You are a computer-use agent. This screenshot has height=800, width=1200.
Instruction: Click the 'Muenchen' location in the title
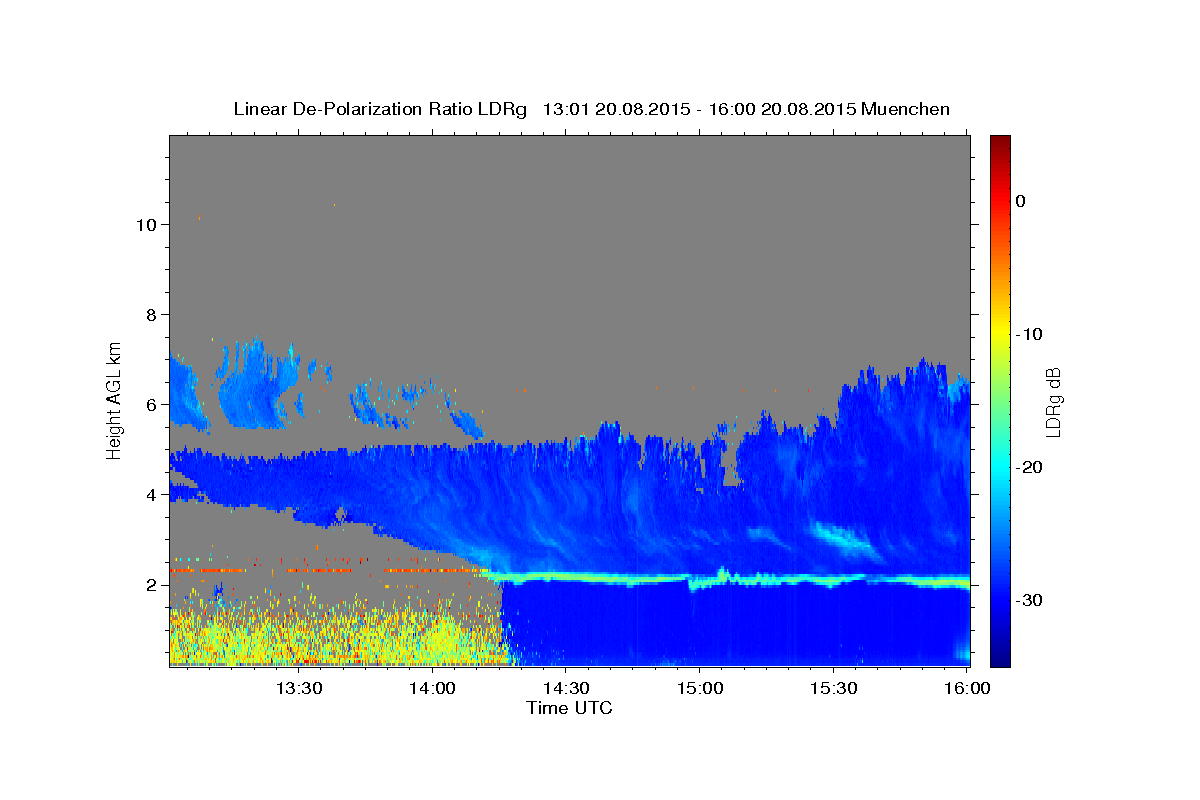907,109
